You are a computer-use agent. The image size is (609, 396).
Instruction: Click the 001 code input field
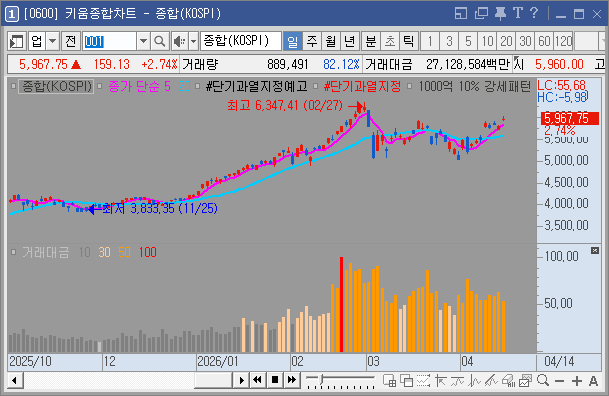110,41
